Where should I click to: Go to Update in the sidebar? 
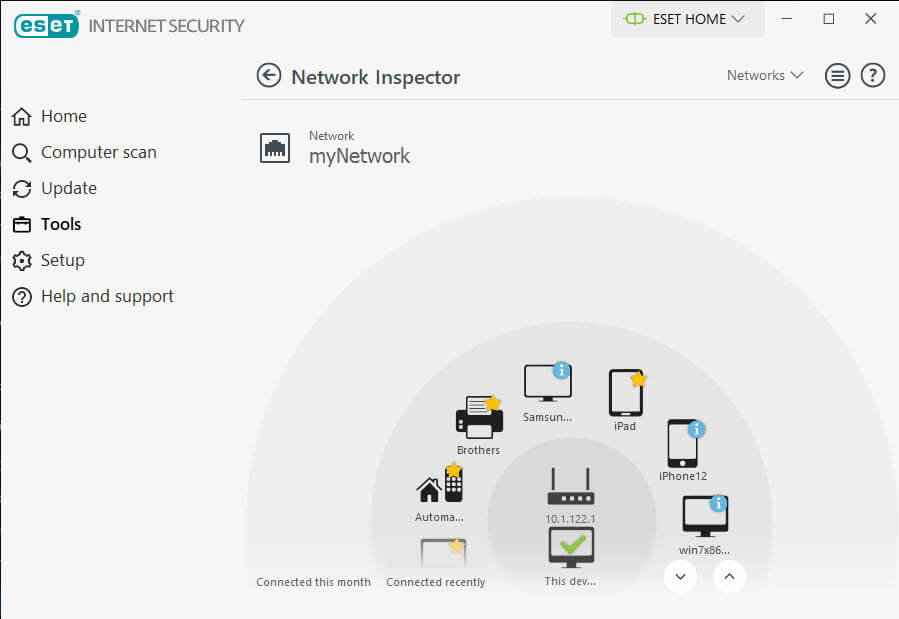(x=55, y=189)
